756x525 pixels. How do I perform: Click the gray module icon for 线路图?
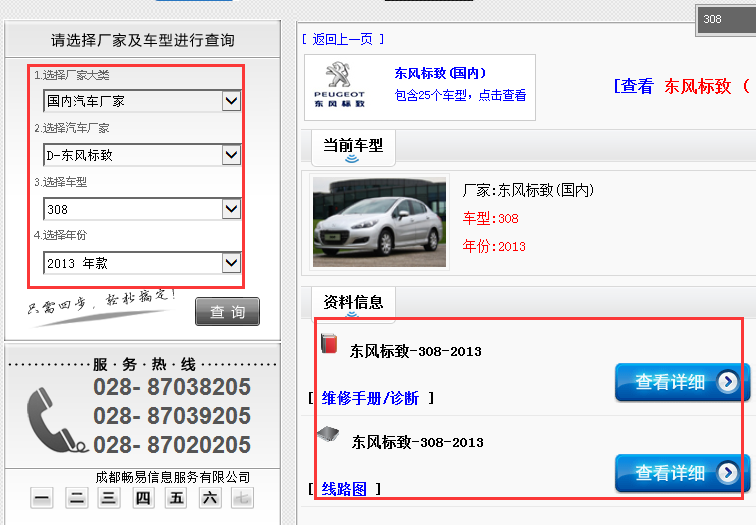[328, 434]
